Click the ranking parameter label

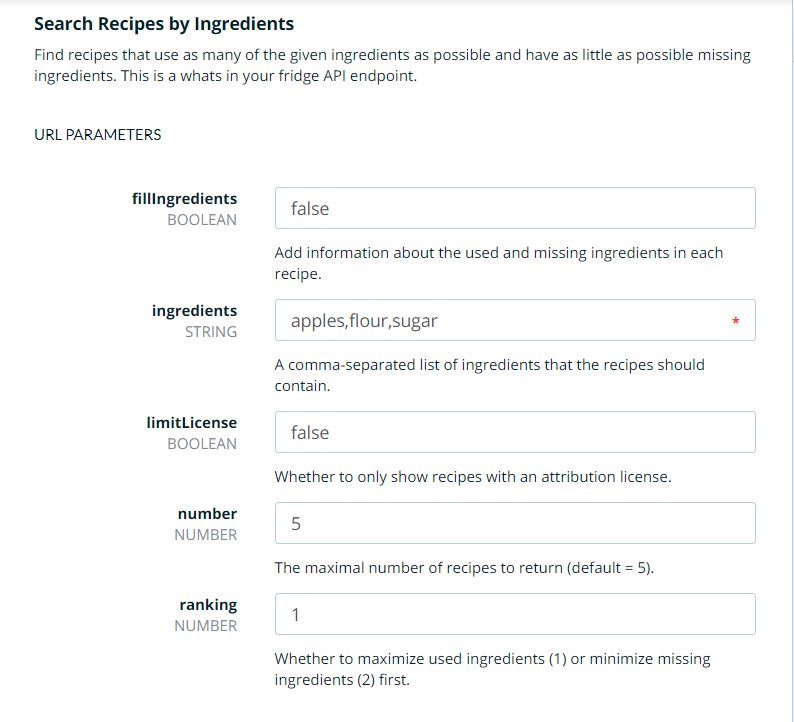(208, 605)
